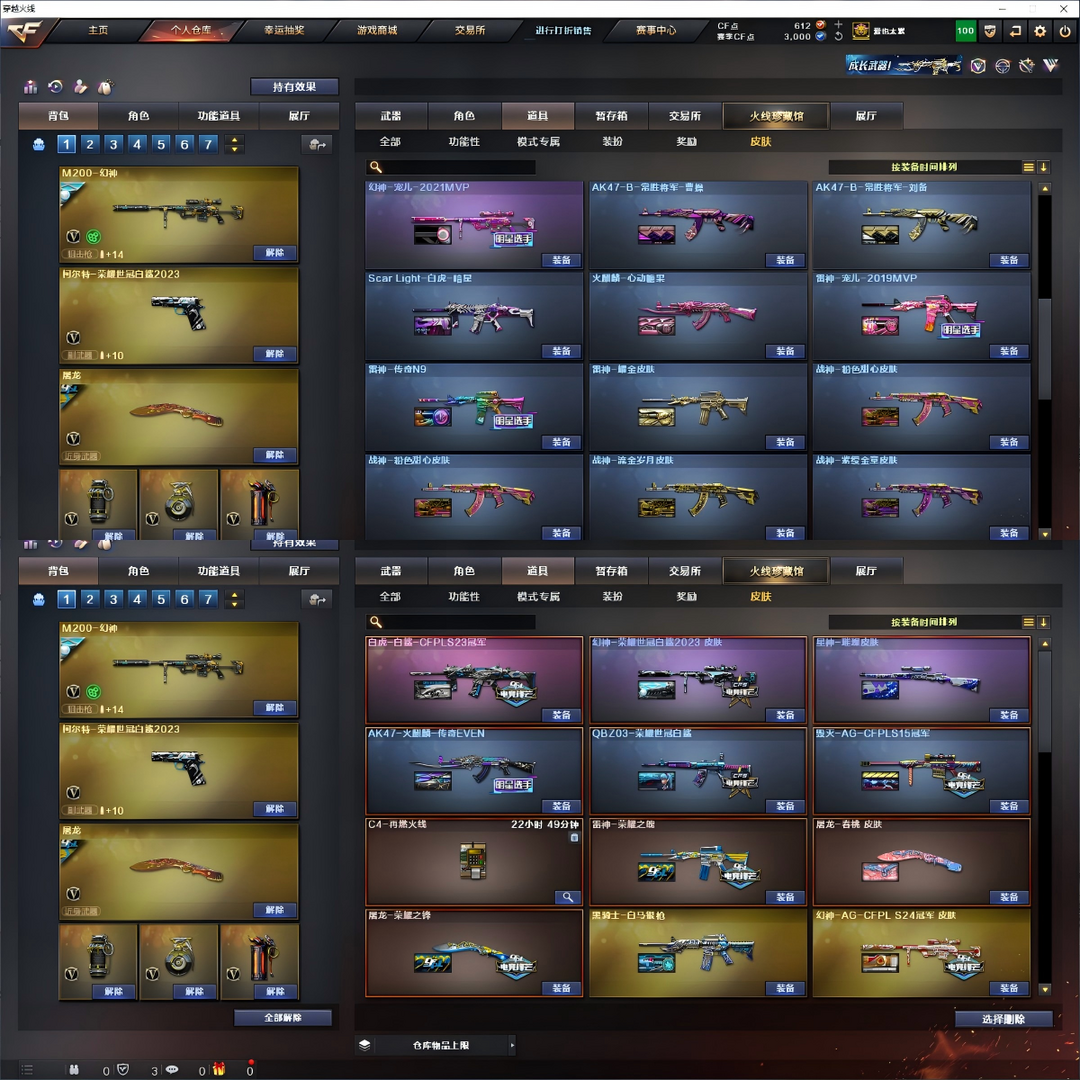Viewport: 1080px width, 1080px height.
Task: Click the 全部解除 button
Action: coord(282,1017)
